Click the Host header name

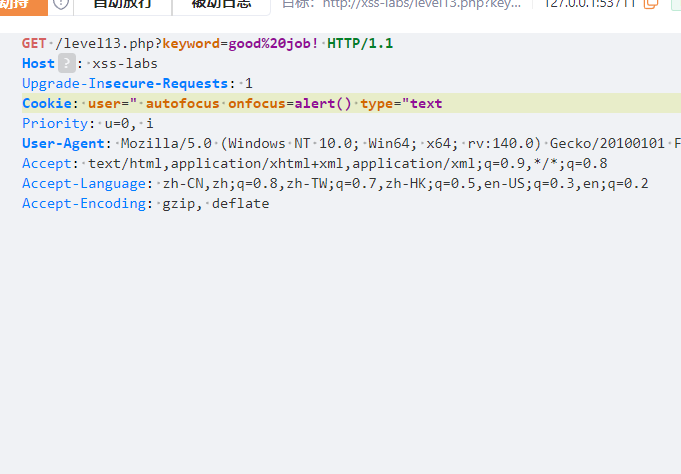pos(38,63)
